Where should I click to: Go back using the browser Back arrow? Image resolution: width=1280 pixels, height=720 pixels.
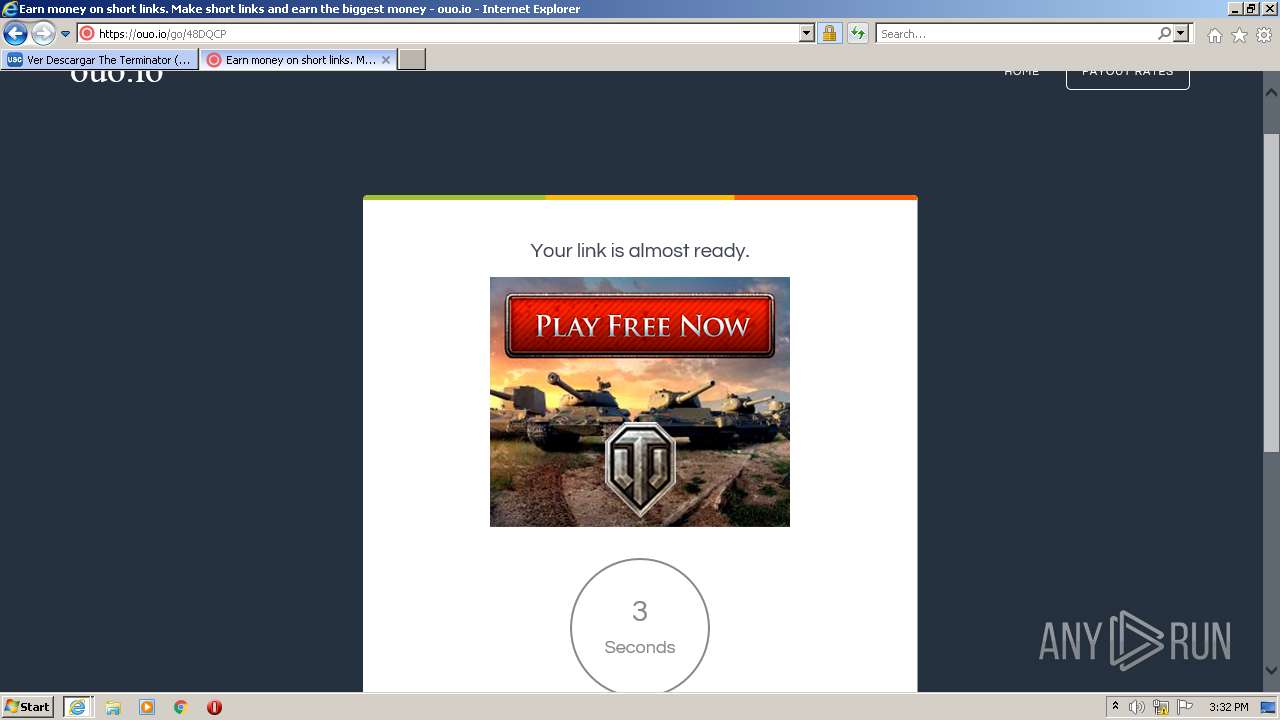click(15, 34)
